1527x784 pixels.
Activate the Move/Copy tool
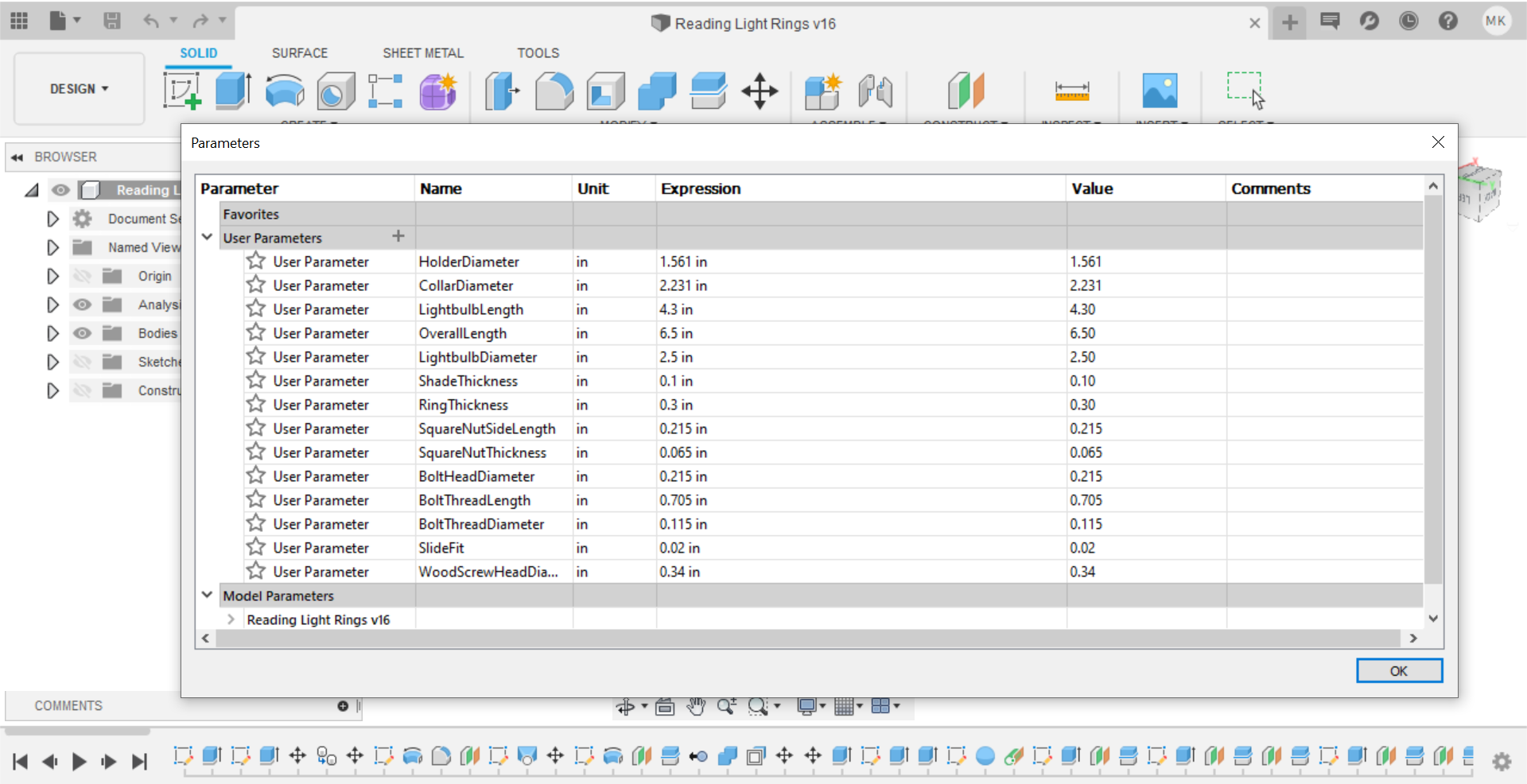click(760, 91)
